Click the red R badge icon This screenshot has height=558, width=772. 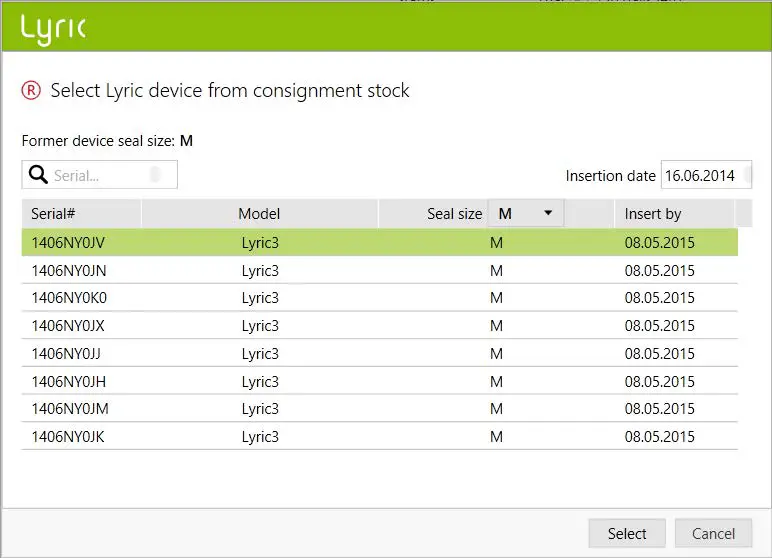click(31, 91)
